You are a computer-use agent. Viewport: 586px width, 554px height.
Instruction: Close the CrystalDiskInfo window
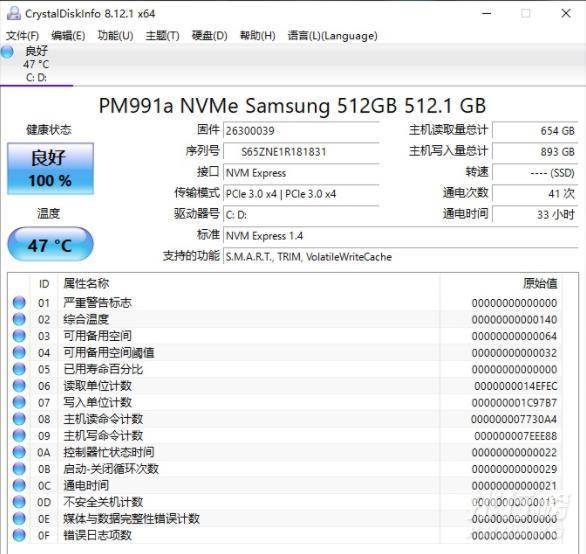click(x=566, y=13)
